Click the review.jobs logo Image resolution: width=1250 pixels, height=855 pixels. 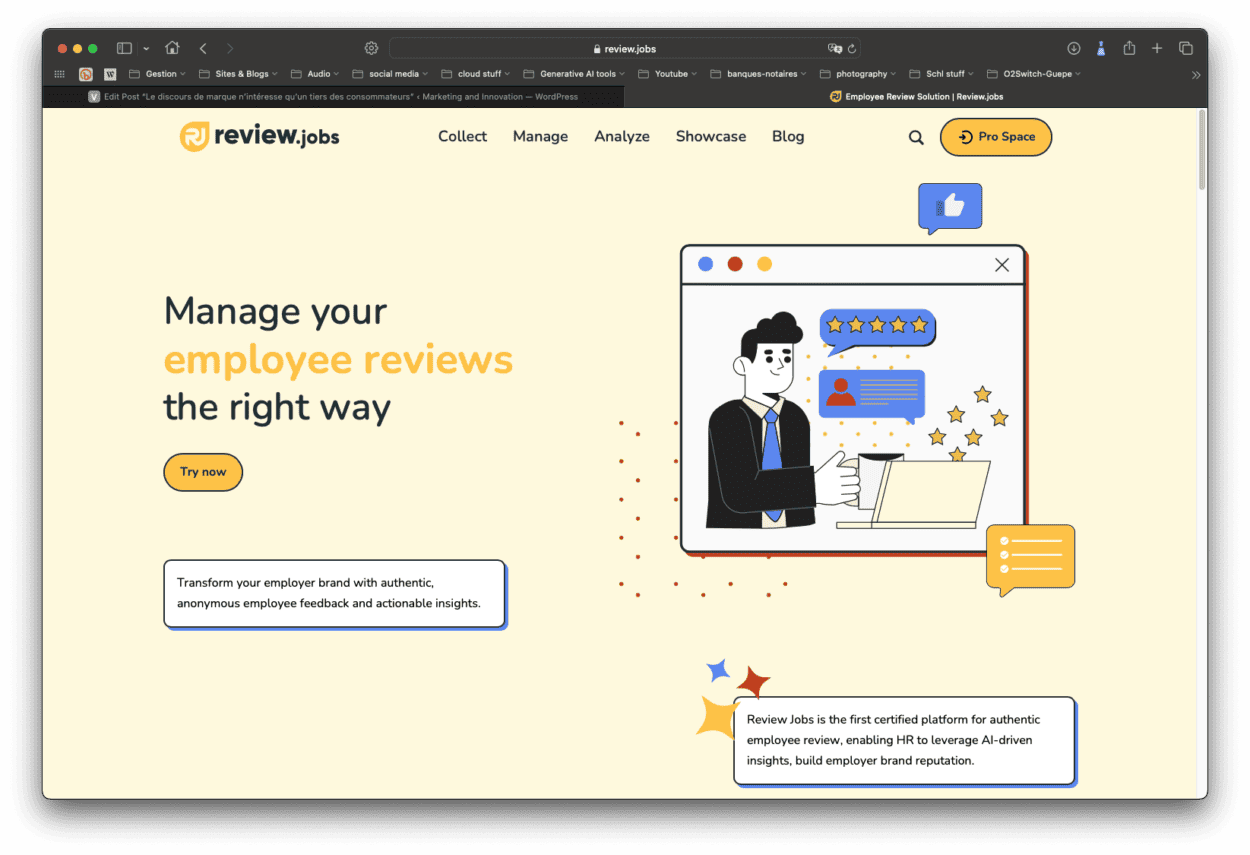coord(260,136)
